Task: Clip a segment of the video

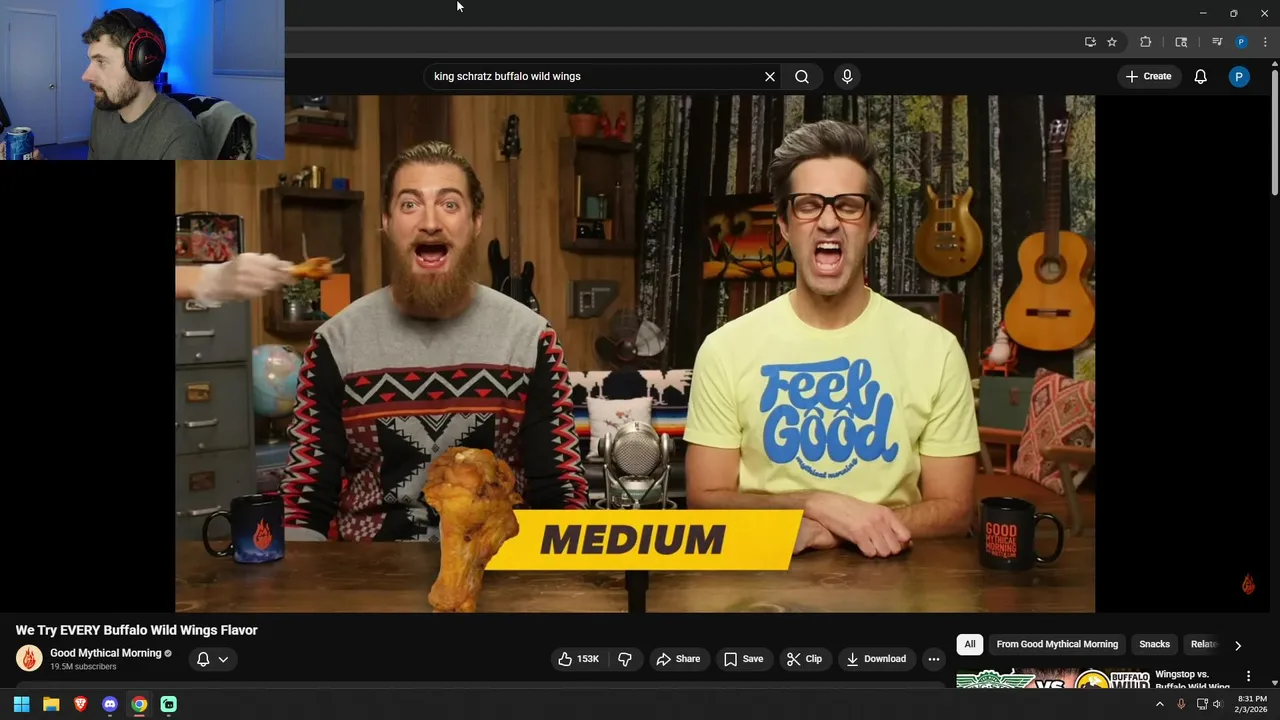Action: (x=805, y=659)
